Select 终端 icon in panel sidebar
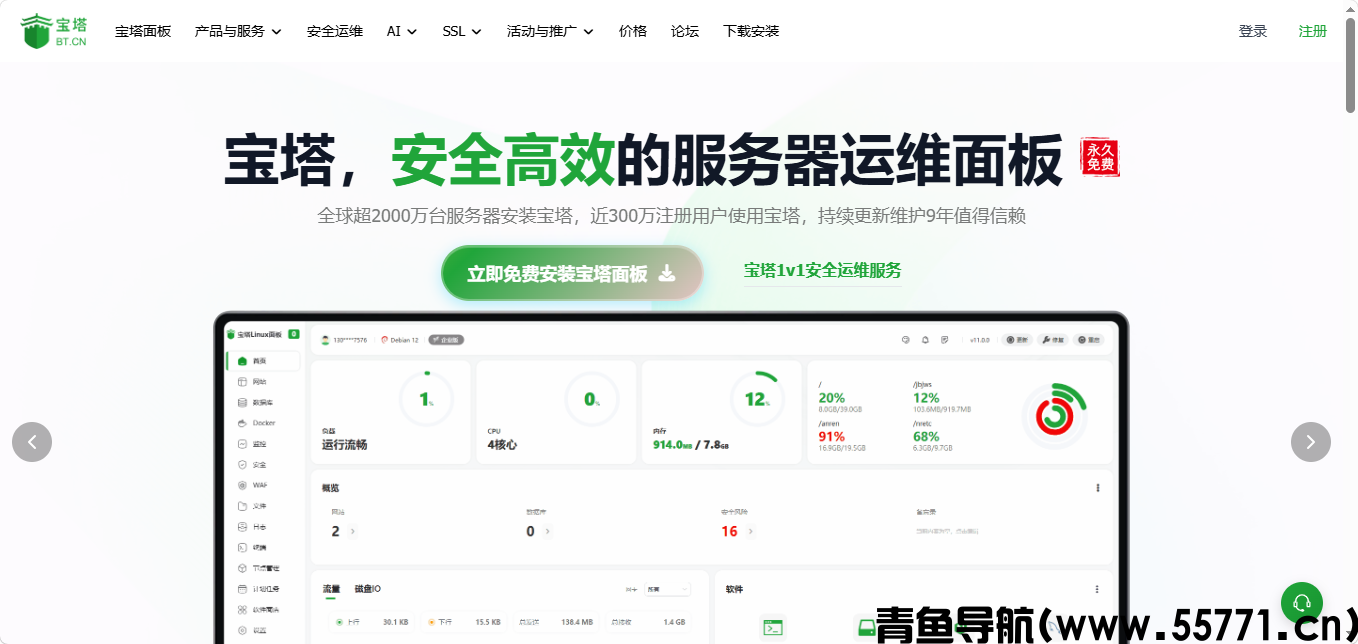Screen dimensions: 1358x644 (x=242, y=547)
